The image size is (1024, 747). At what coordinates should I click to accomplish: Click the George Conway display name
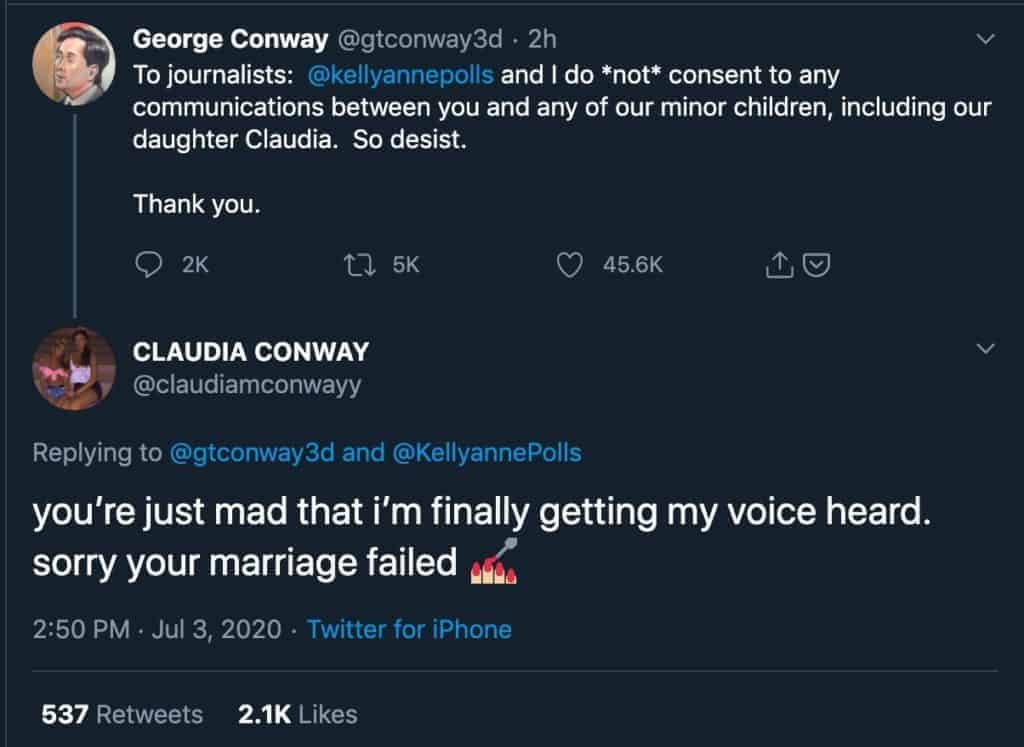(231, 39)
